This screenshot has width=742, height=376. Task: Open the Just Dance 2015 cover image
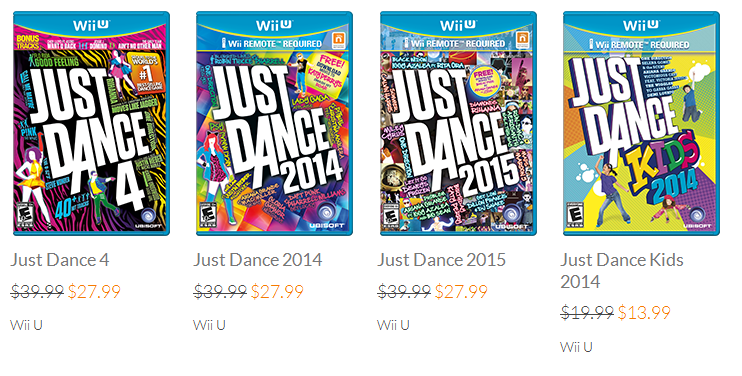pyautogui.click(x=458, y=123)
